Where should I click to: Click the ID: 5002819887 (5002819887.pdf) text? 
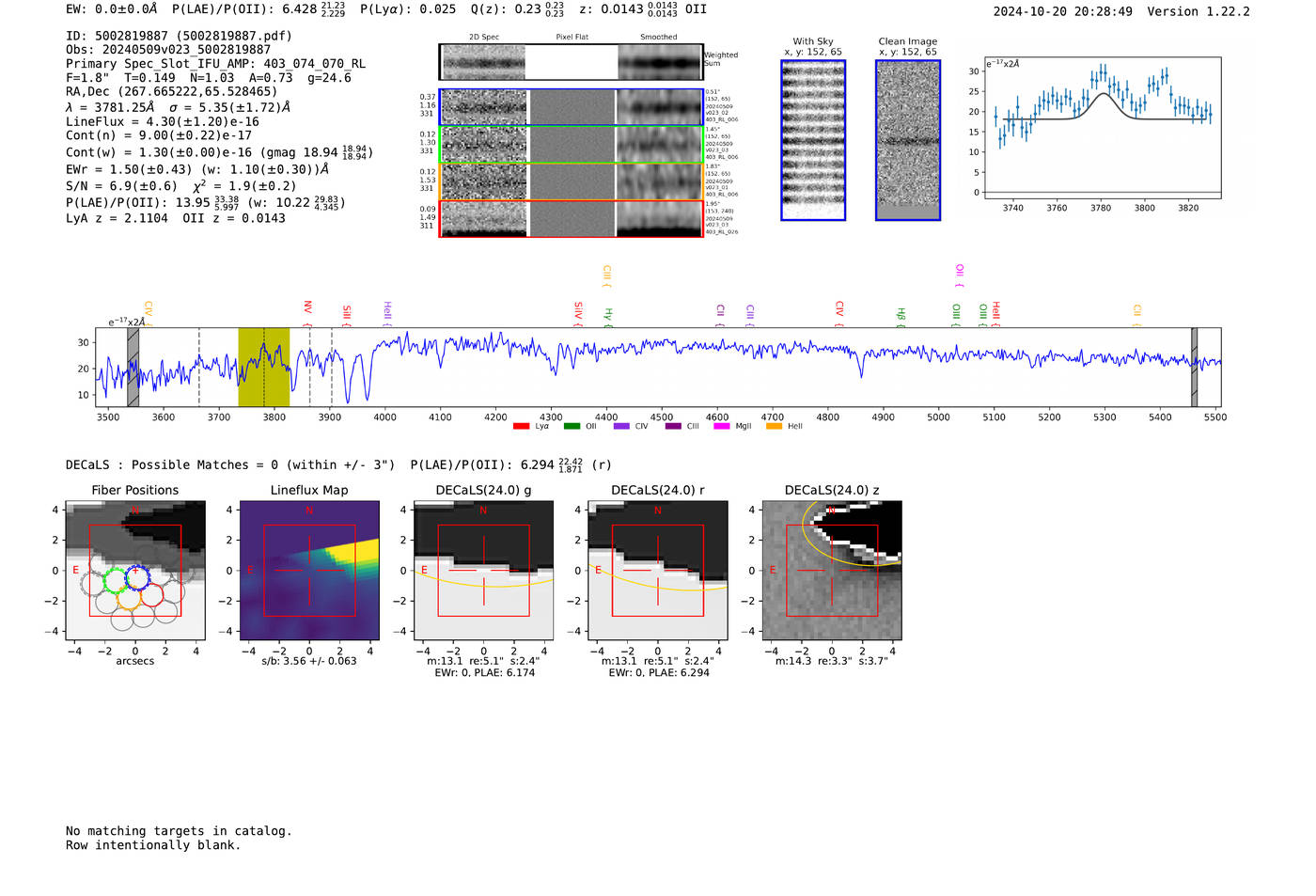[x=179, y=36]
